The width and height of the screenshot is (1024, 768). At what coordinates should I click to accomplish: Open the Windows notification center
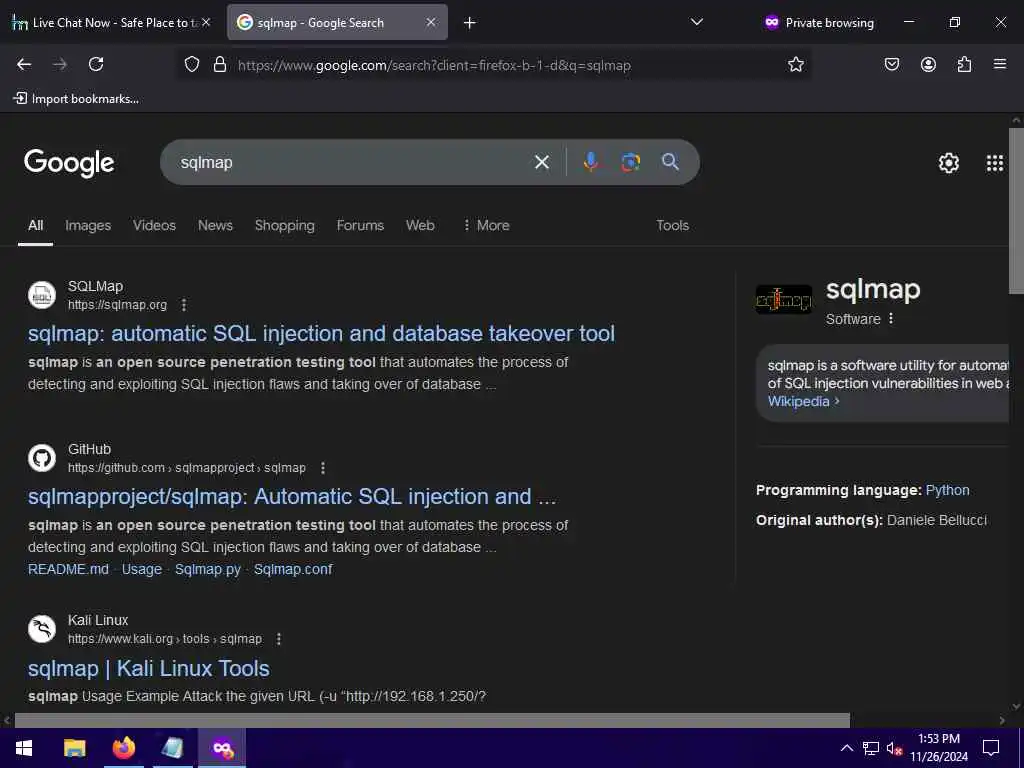pyautogui.click(x=991, y=748)
